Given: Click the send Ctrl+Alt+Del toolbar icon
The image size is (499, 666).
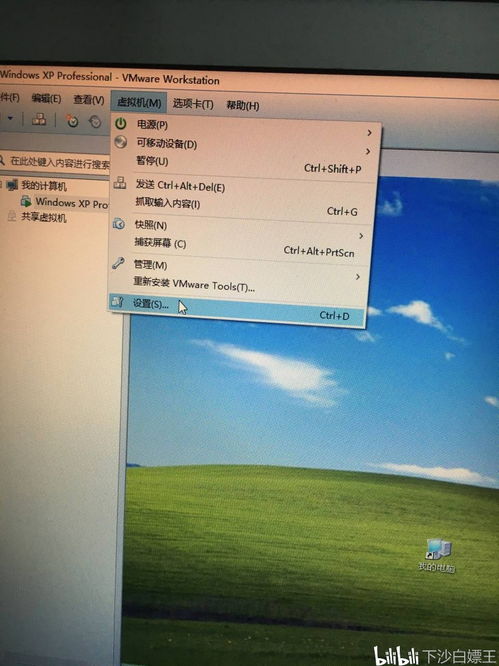Looking at the screenshot, I should point(39,119).
